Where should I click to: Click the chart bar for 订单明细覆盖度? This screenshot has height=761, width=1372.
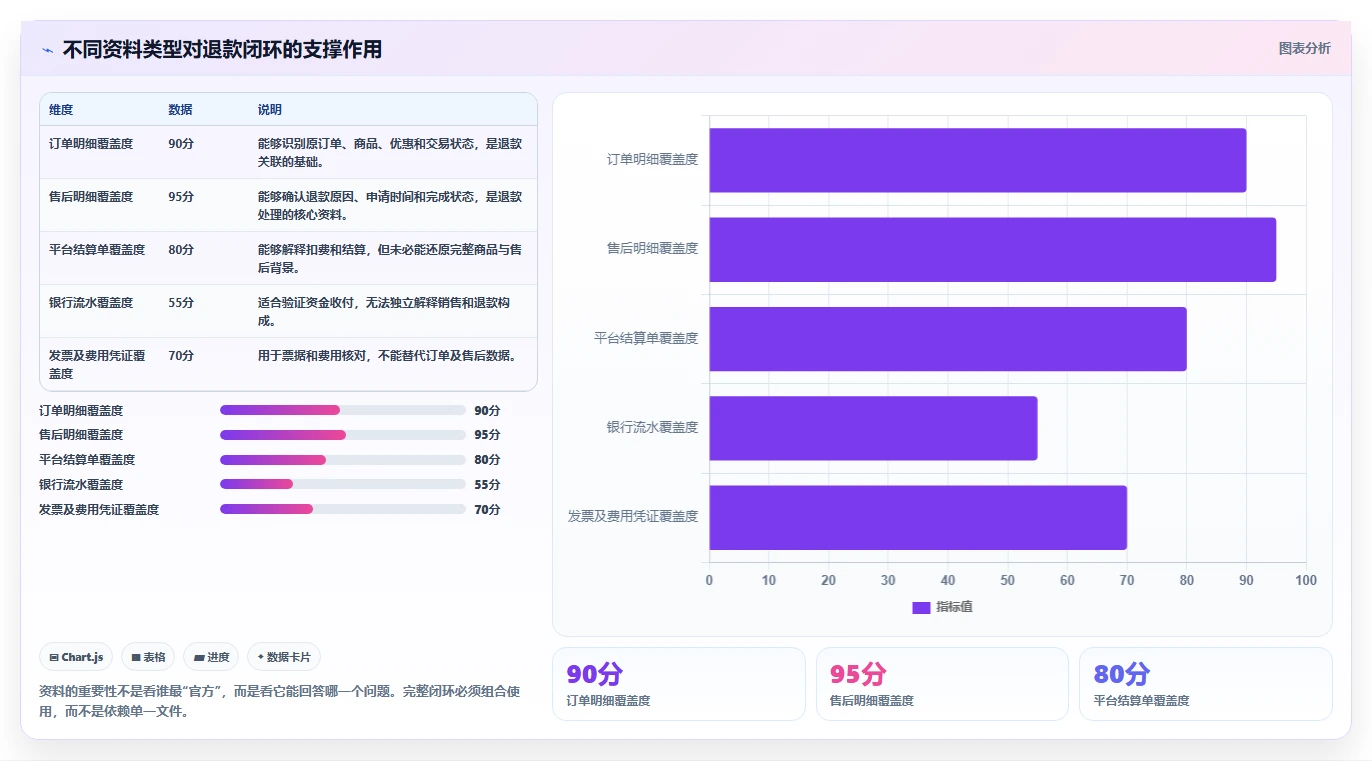point(978,160)
